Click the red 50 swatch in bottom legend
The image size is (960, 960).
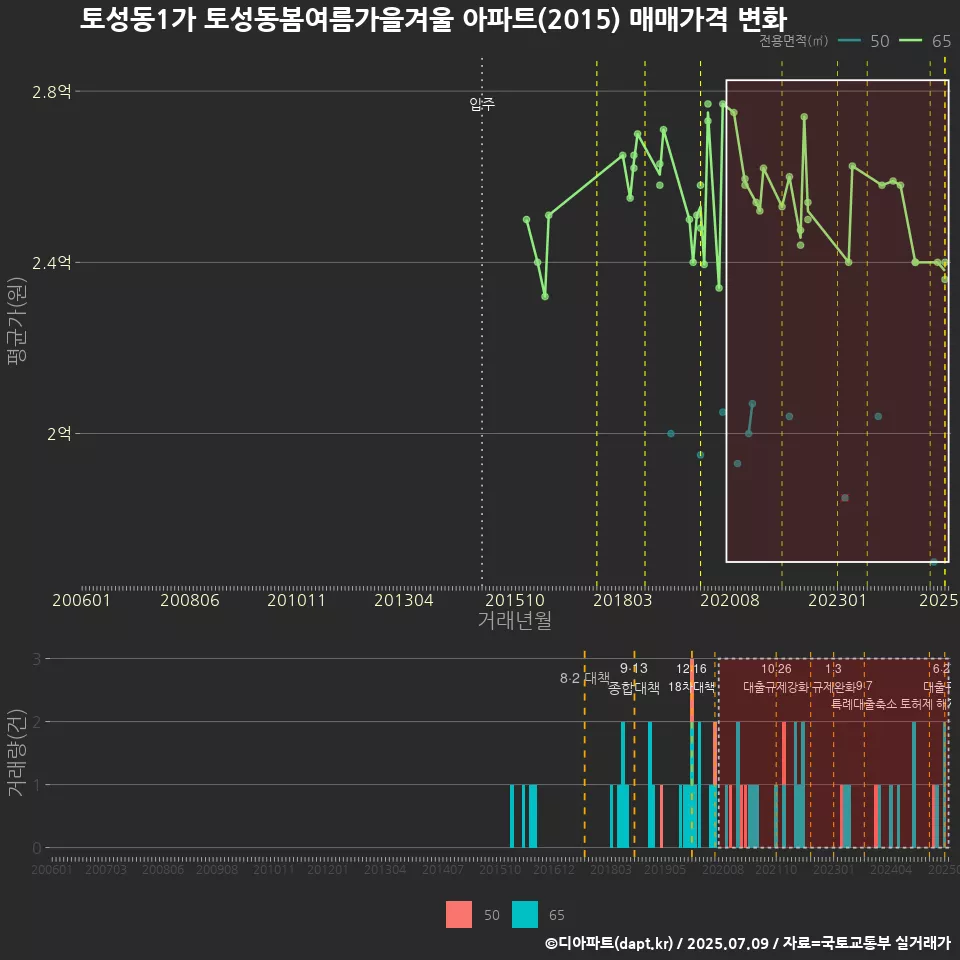459,915
